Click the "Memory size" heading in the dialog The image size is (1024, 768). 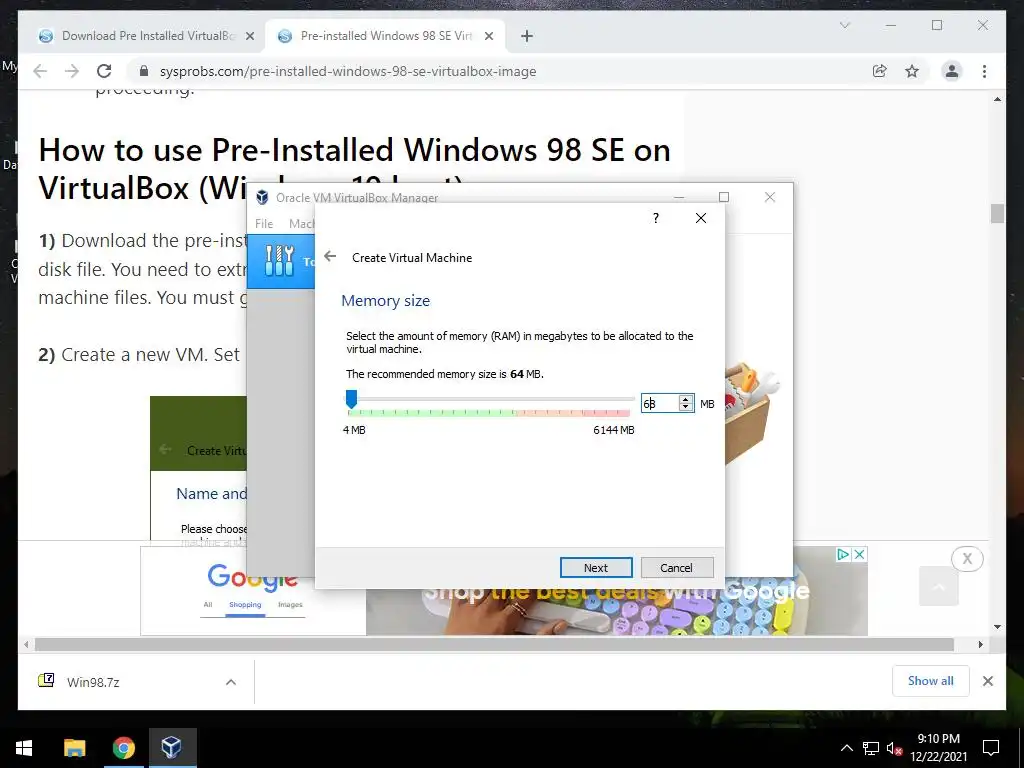click(x=385, y=301)
